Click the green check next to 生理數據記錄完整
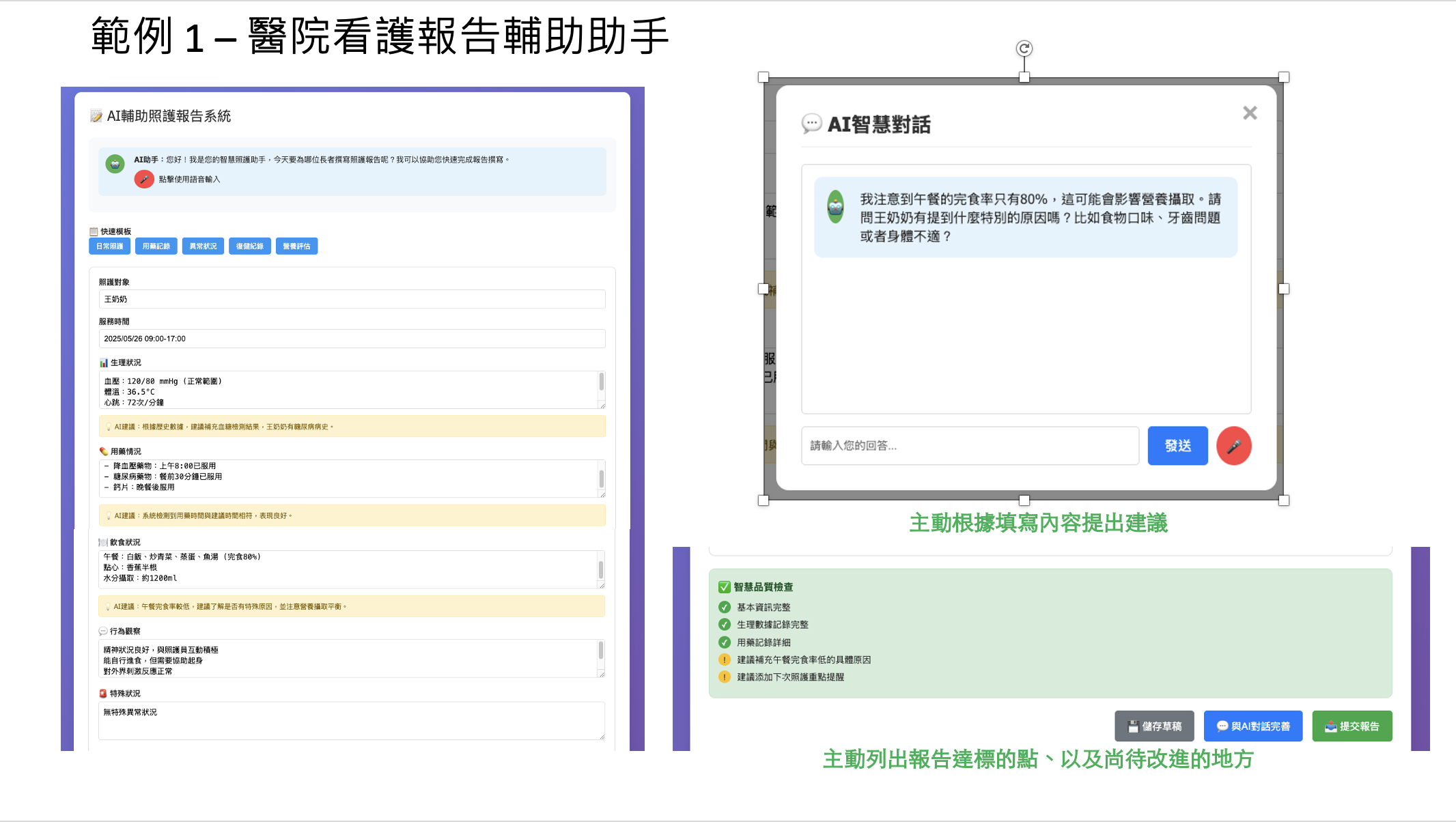The image size is (1456, 822). tap(725, 625)
